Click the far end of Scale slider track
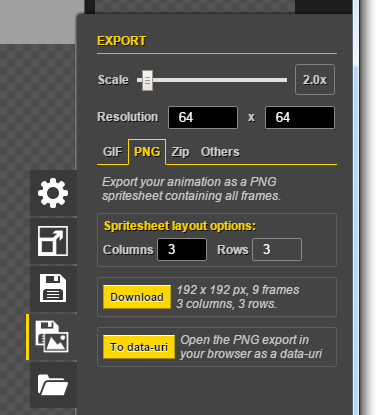 [x=284, y=80]
